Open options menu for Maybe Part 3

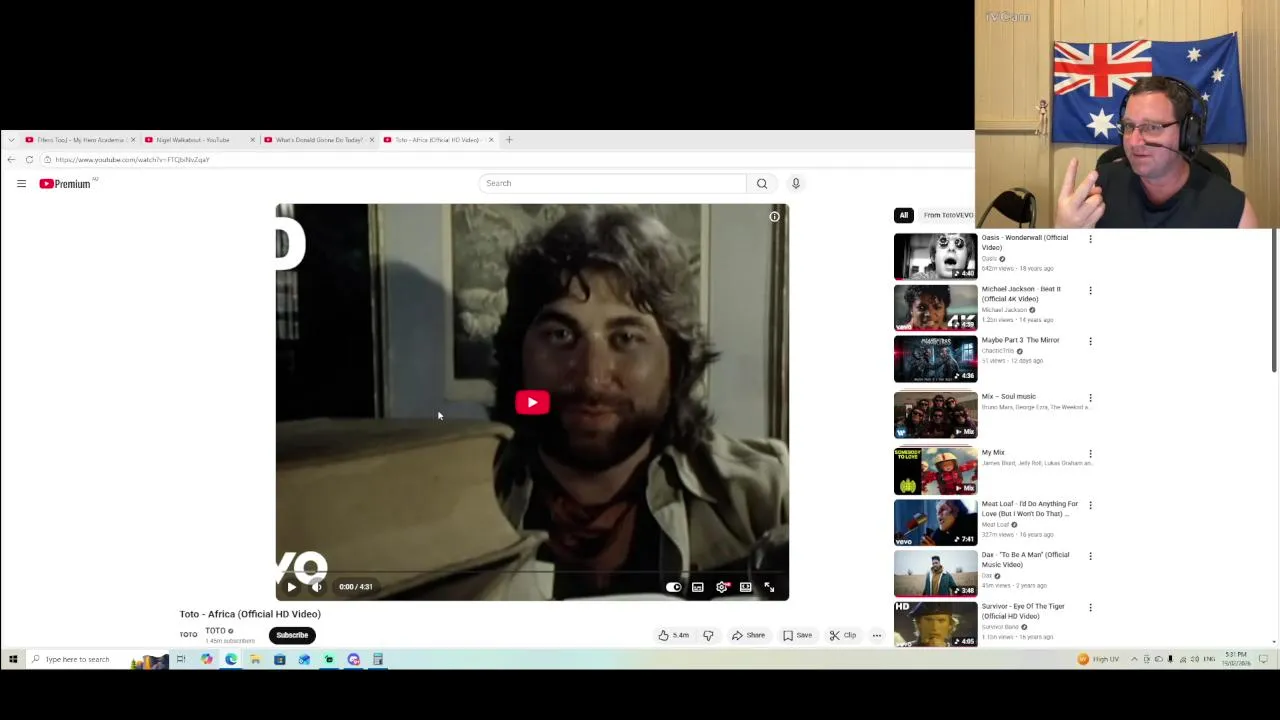coord(1090,341)
